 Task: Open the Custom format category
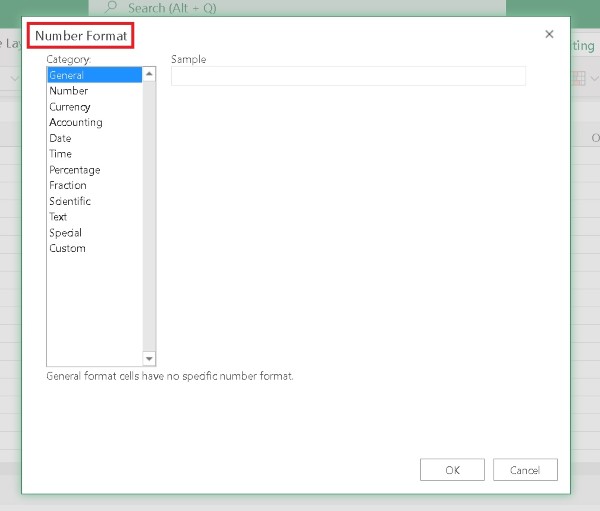click(68, 248)
